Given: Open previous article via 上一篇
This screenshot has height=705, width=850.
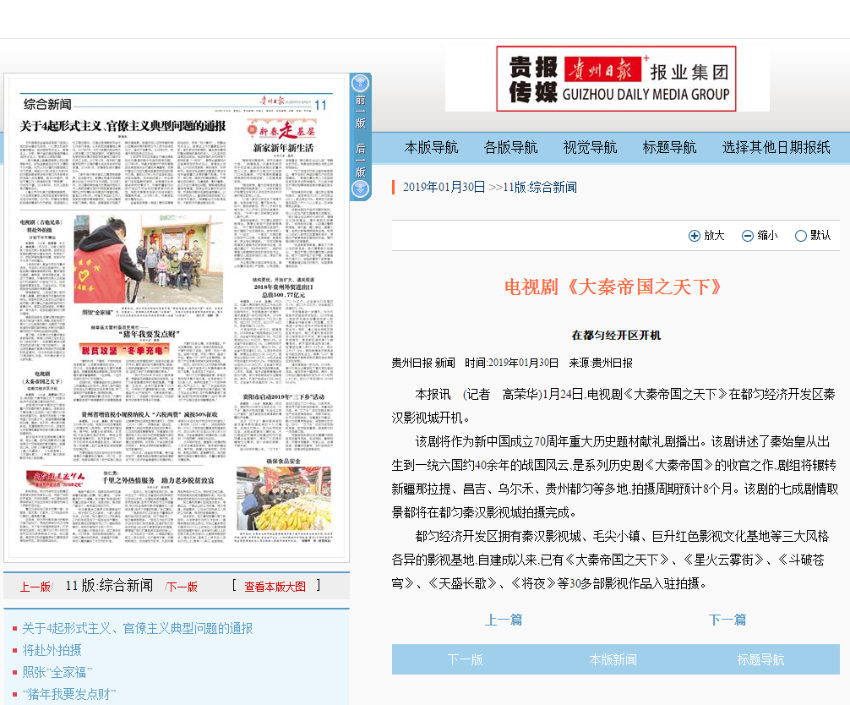Looking at the screenshot, I should point(504,619).
